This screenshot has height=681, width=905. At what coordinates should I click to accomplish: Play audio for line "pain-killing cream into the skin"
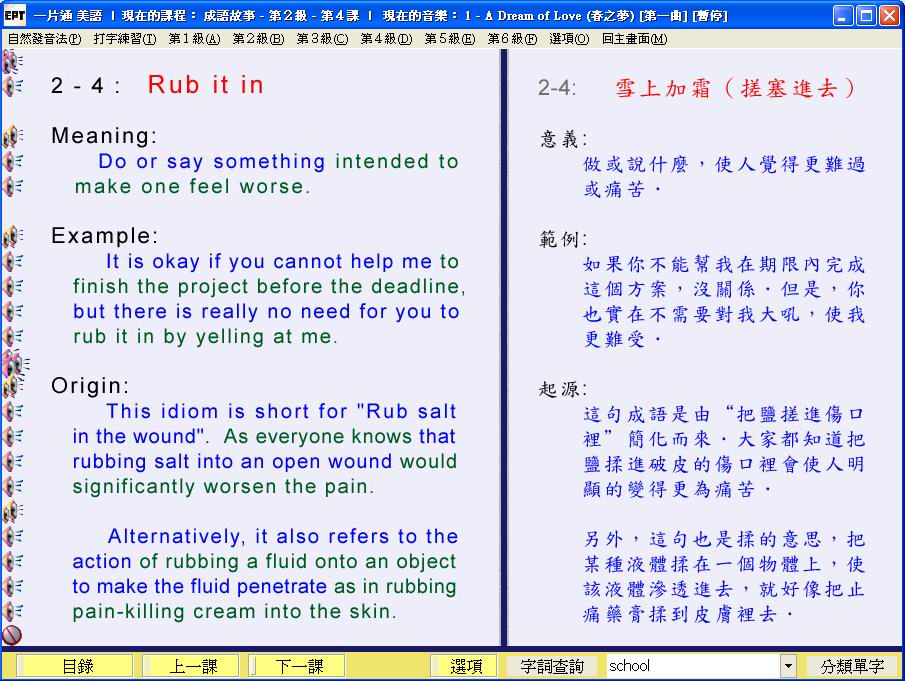[13, 610]
